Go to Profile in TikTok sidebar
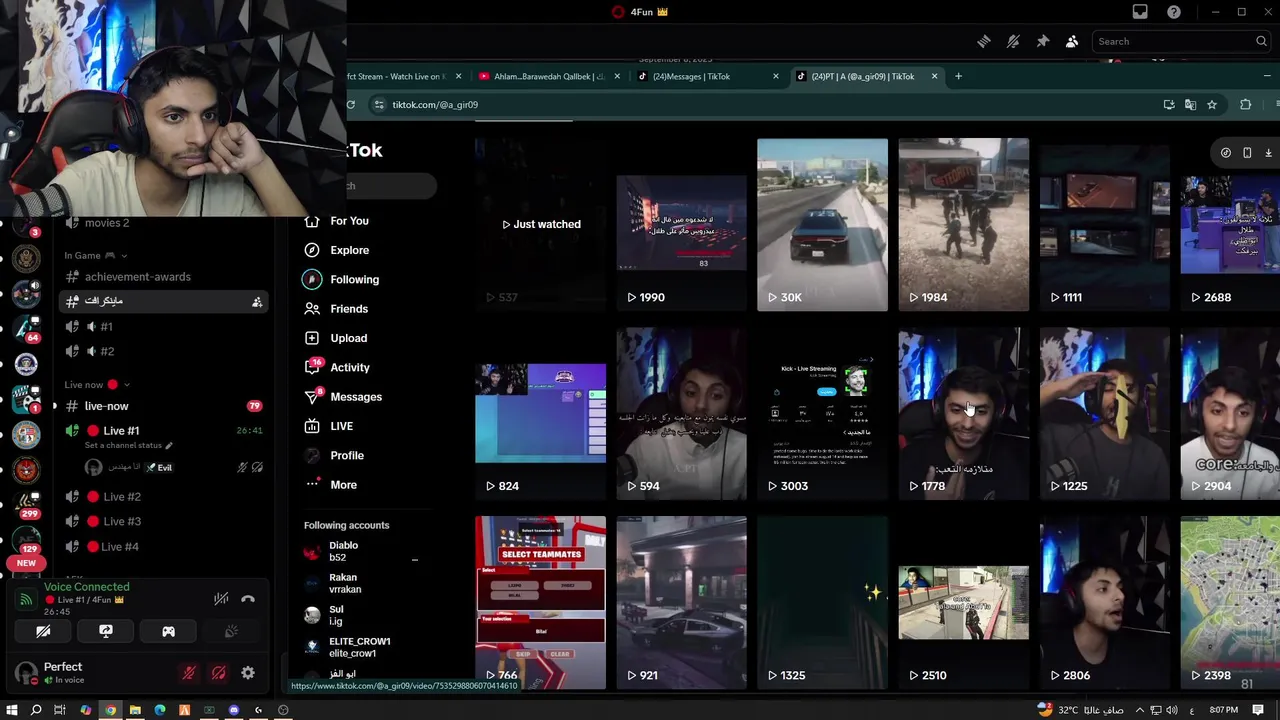Image resolution: width=1280 pixels, height=720 pixels. tap(346, 455)
